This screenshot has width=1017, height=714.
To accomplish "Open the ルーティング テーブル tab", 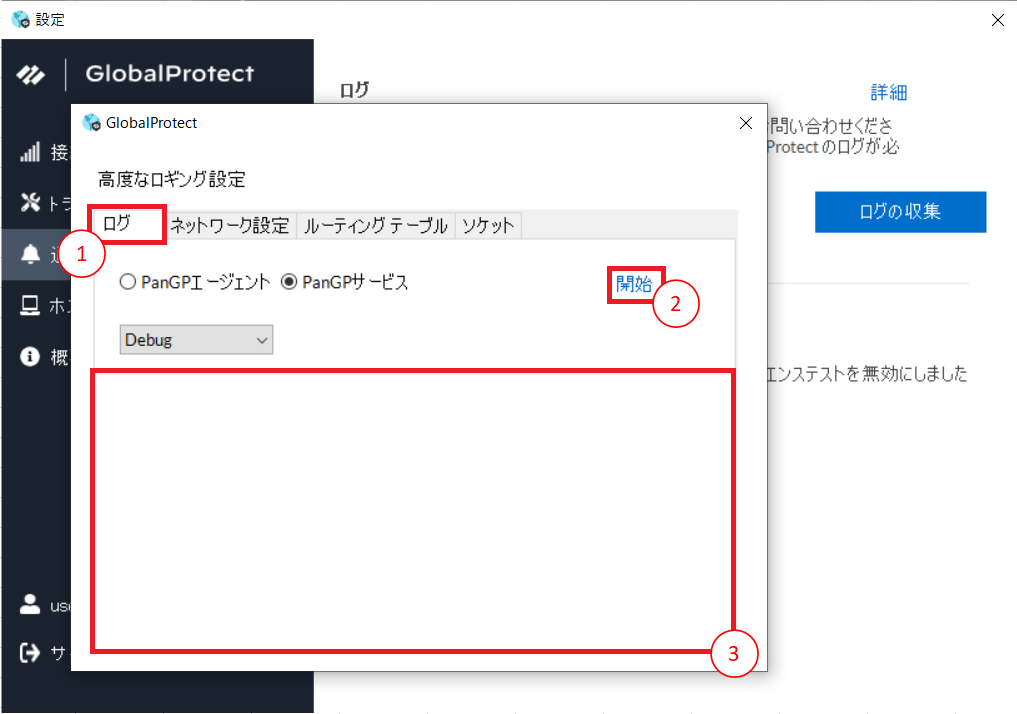I will coord(376,226).
